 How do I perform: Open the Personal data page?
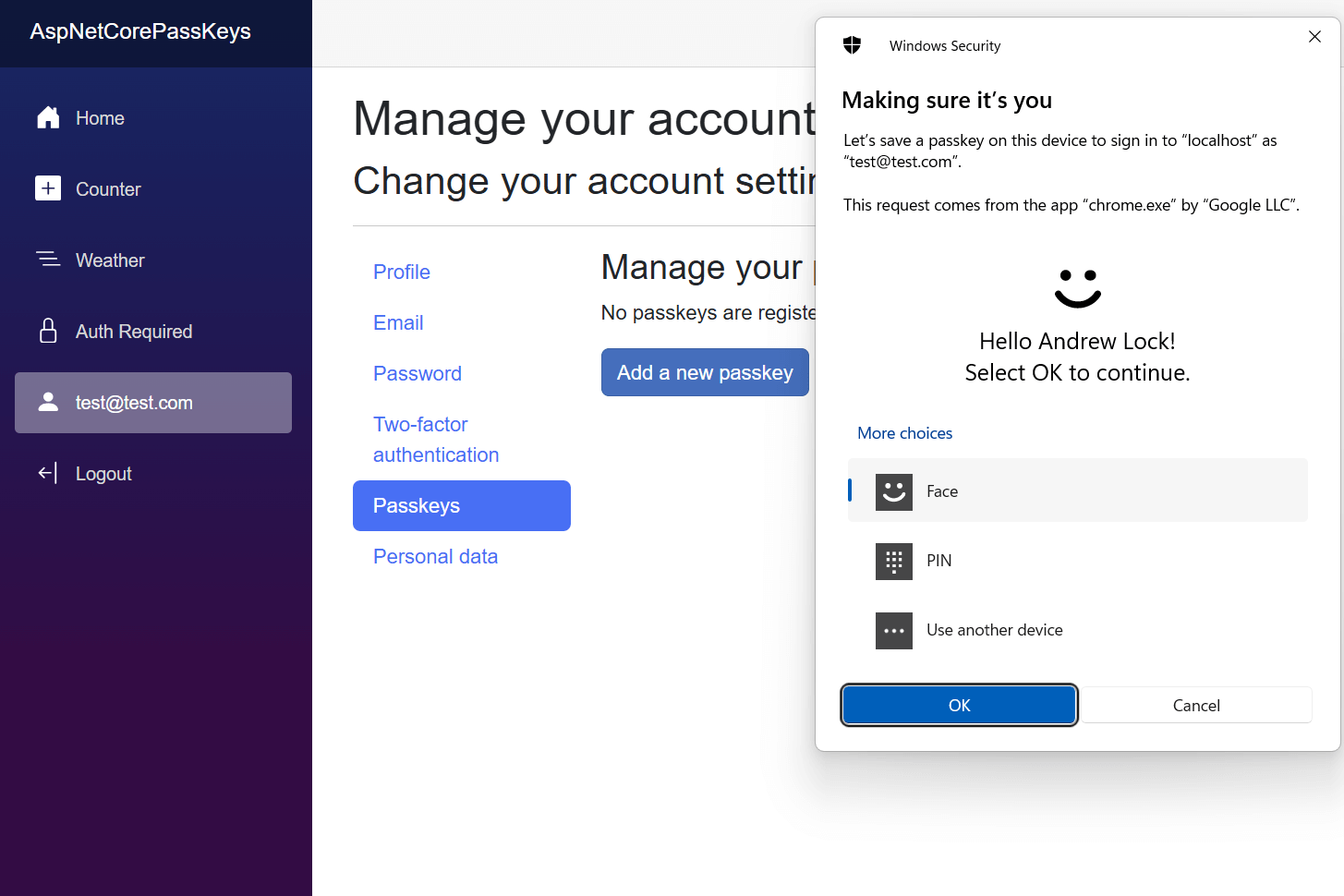[435, 556]
